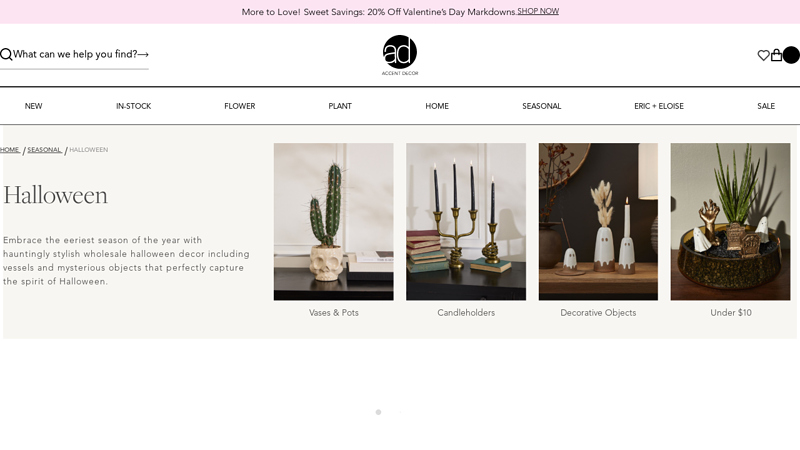The width and height of the screenshot is (800, 450).
Task: Open the shopping bag icon
Action: (777, 55)
